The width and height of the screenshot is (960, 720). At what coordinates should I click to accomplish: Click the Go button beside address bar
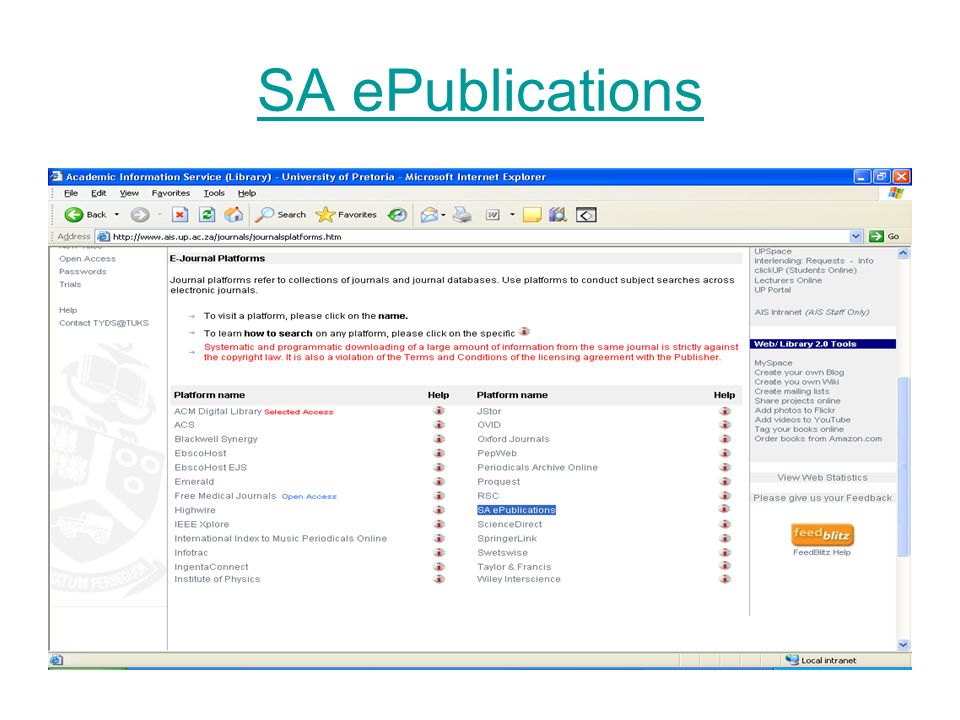884,236
